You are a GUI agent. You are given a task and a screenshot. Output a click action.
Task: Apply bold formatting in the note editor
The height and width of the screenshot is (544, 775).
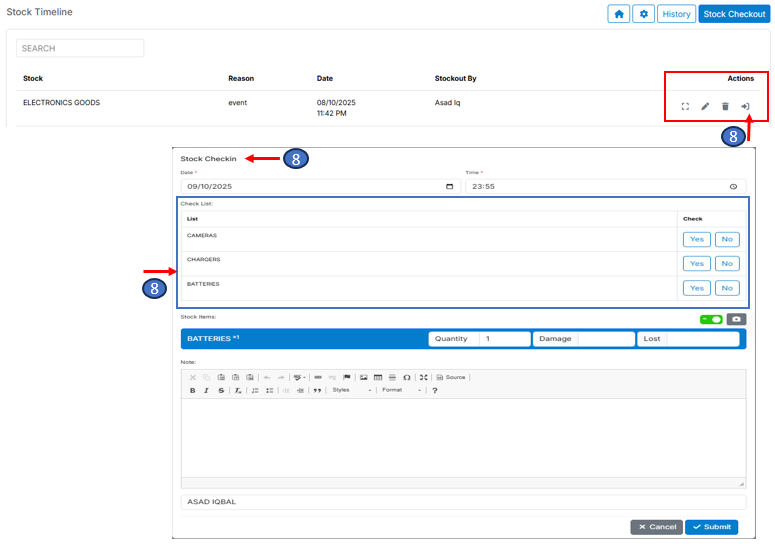coord(192,390)
